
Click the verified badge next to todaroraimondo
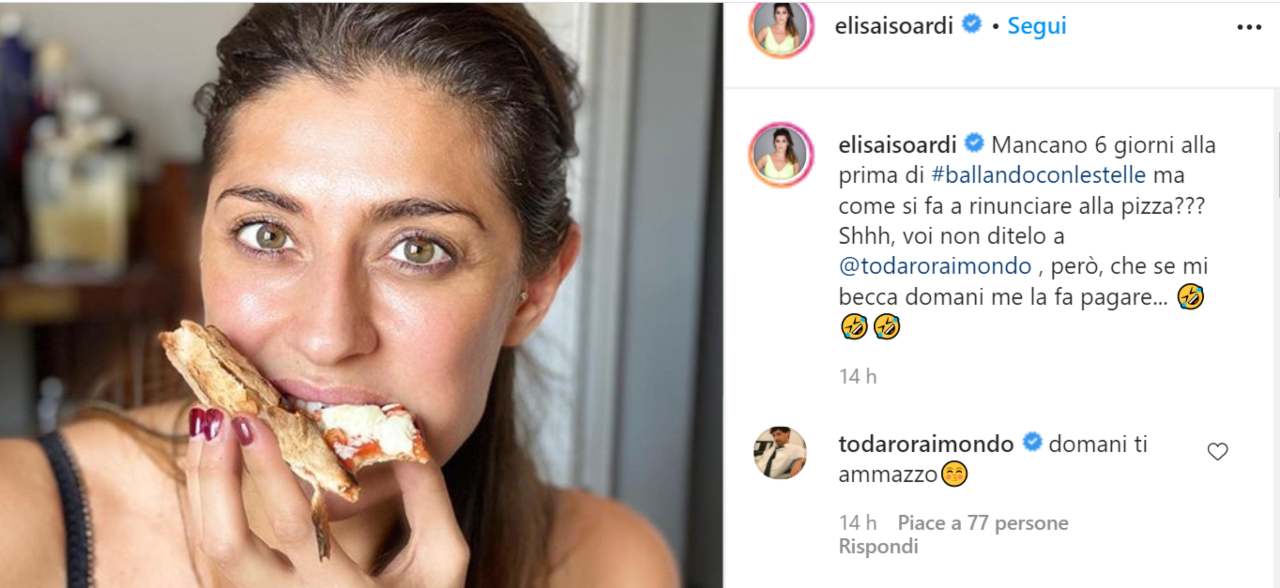tap(1034, 444)
